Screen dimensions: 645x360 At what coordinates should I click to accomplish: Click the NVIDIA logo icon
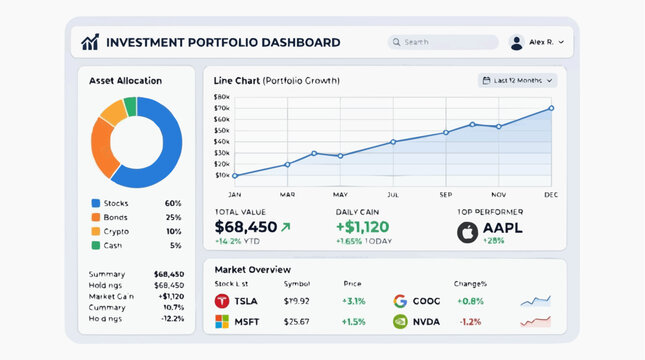click(400, 322)
